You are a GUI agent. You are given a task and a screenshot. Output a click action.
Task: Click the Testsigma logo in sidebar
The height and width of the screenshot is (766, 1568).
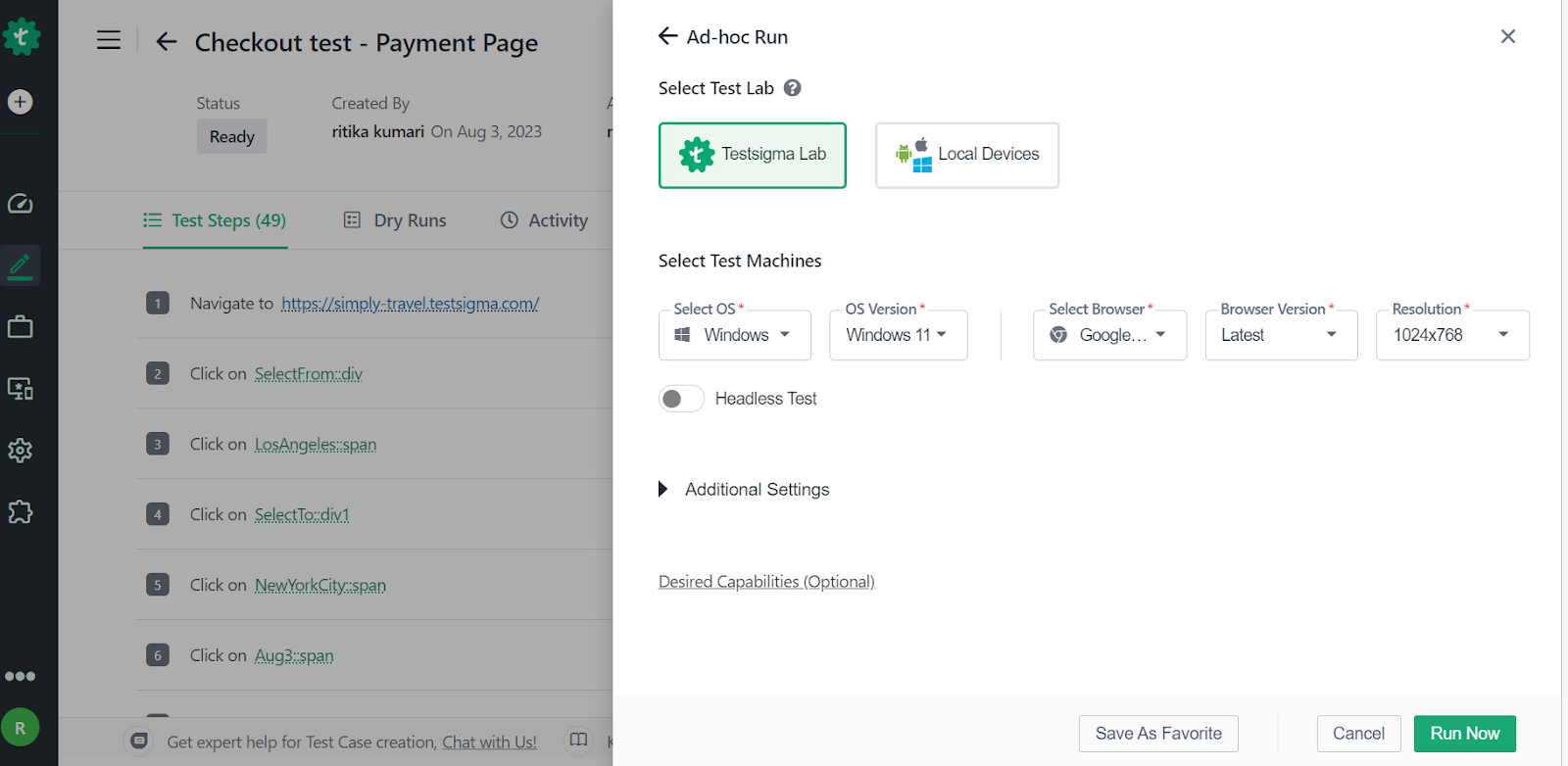pyautogui.click(x=21, y=37)
